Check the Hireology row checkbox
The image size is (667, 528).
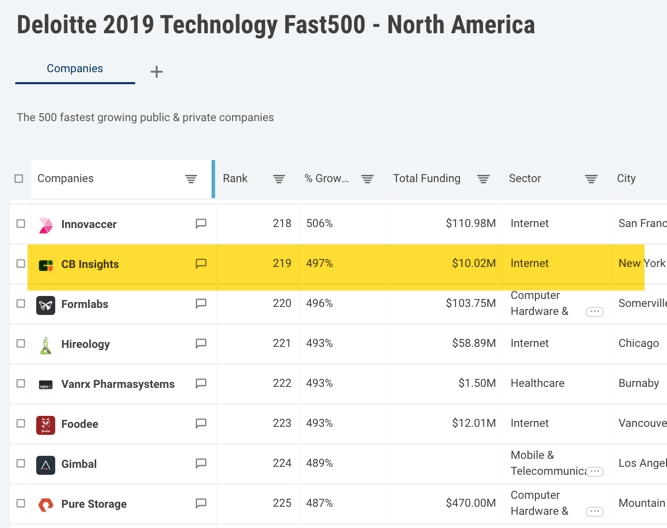coord(20,344)
